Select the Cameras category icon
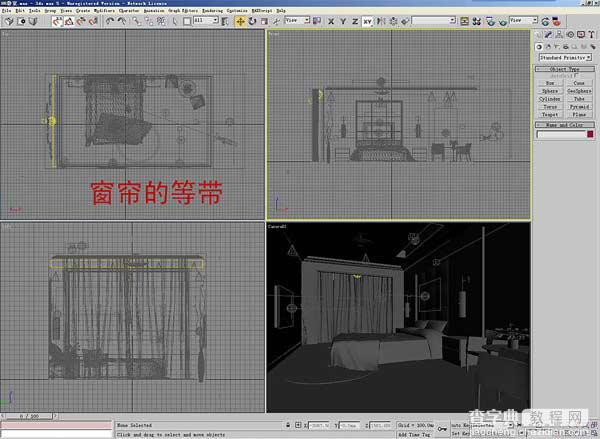600x439 pixels. [566, 47]
